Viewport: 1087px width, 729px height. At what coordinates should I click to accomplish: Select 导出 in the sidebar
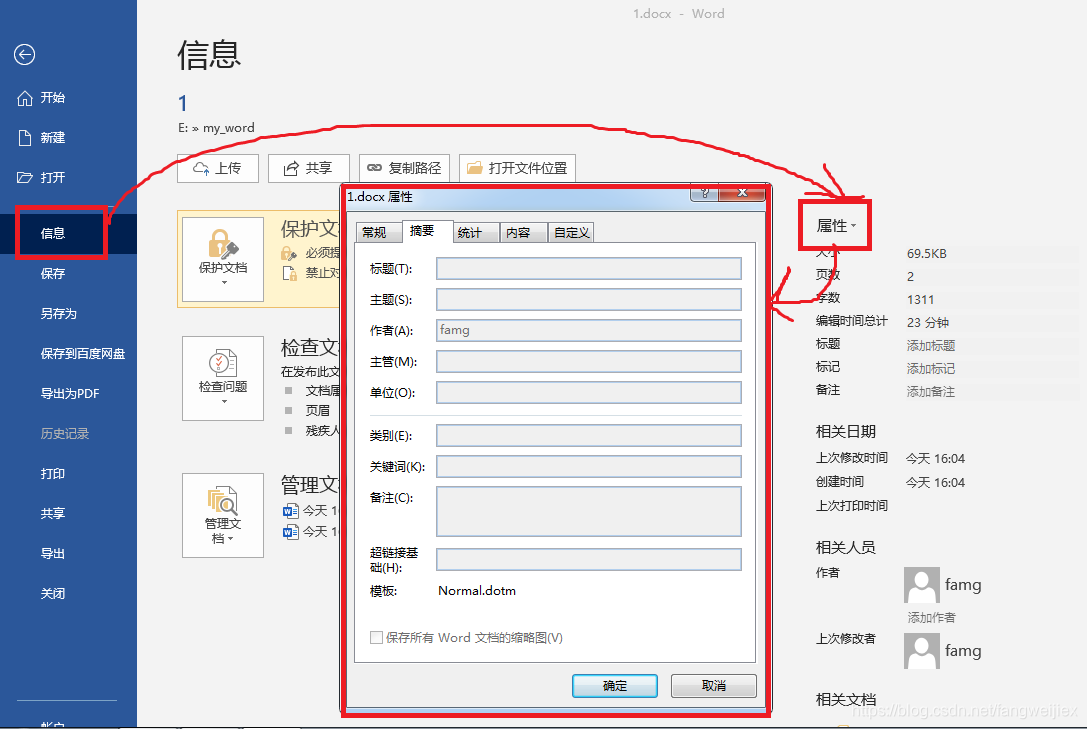(53, 554)
